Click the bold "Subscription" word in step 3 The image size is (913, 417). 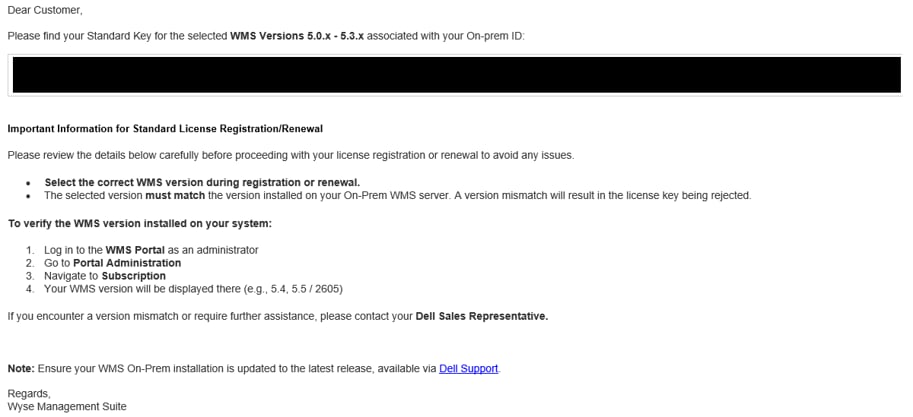pos(134,276)
